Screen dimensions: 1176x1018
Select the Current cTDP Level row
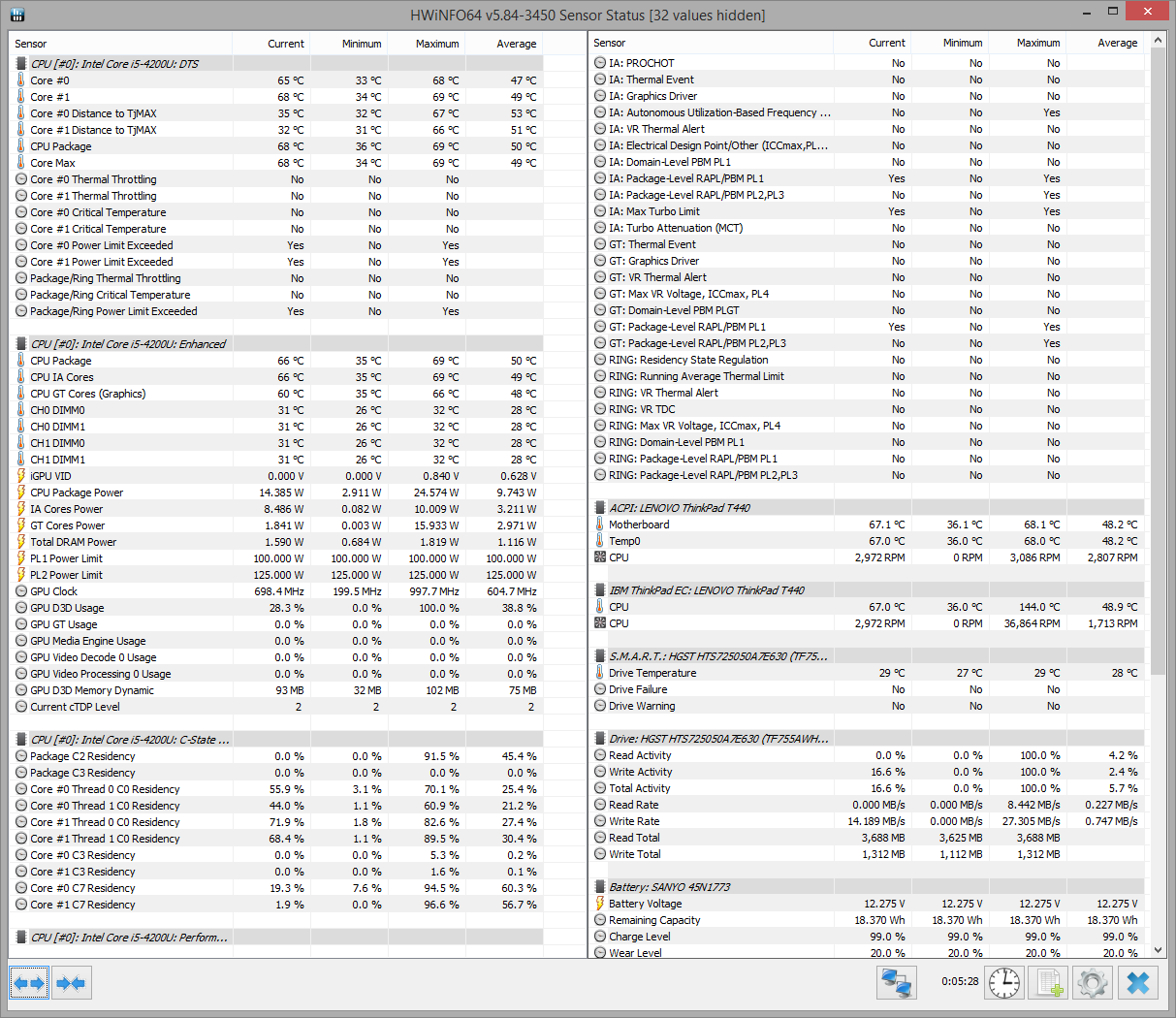point(276,707)
